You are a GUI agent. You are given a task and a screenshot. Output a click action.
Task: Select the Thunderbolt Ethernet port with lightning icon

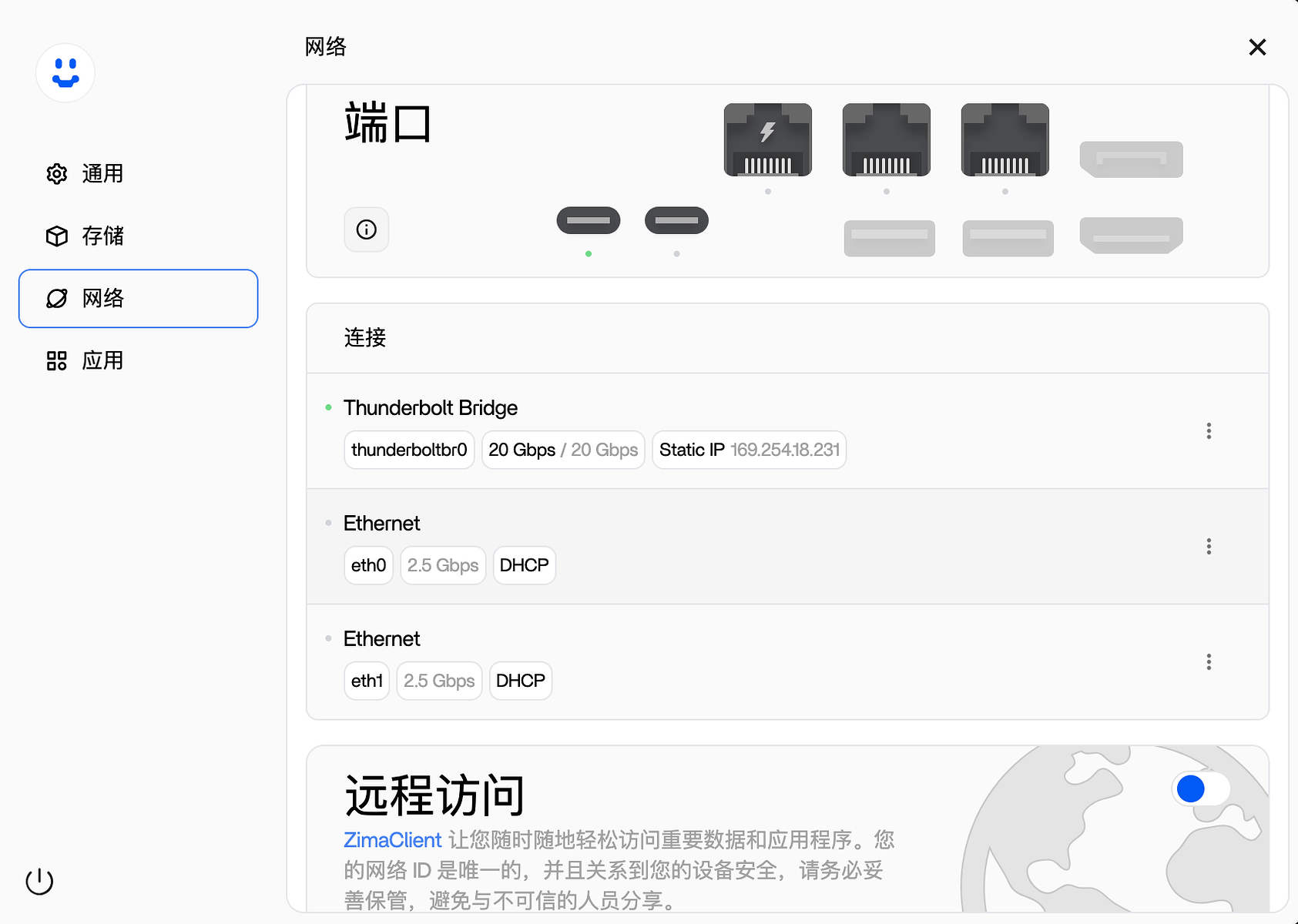pyautogui.click(x=768, y=140)
